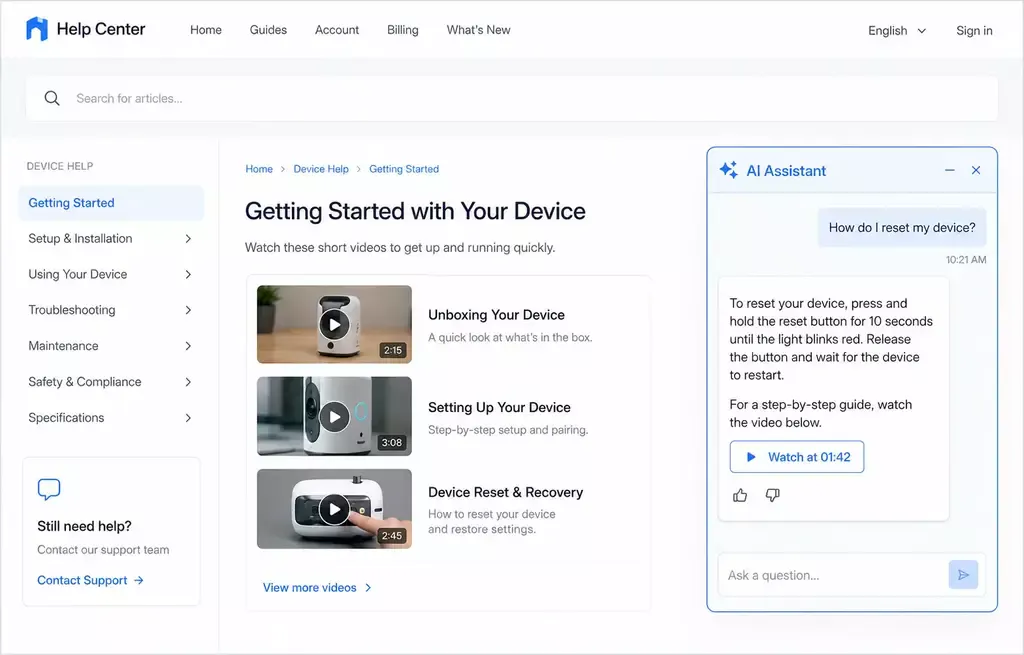Open the Device Reset & Recovery title
Viewport: 1024px width, 655px height.
tap(505, 492)
